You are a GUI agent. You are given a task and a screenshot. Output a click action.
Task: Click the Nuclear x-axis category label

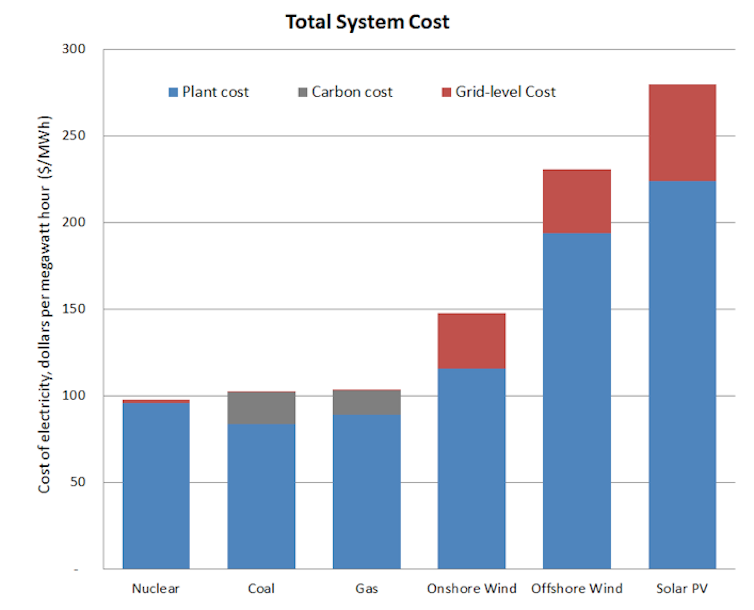click(156, 588)
